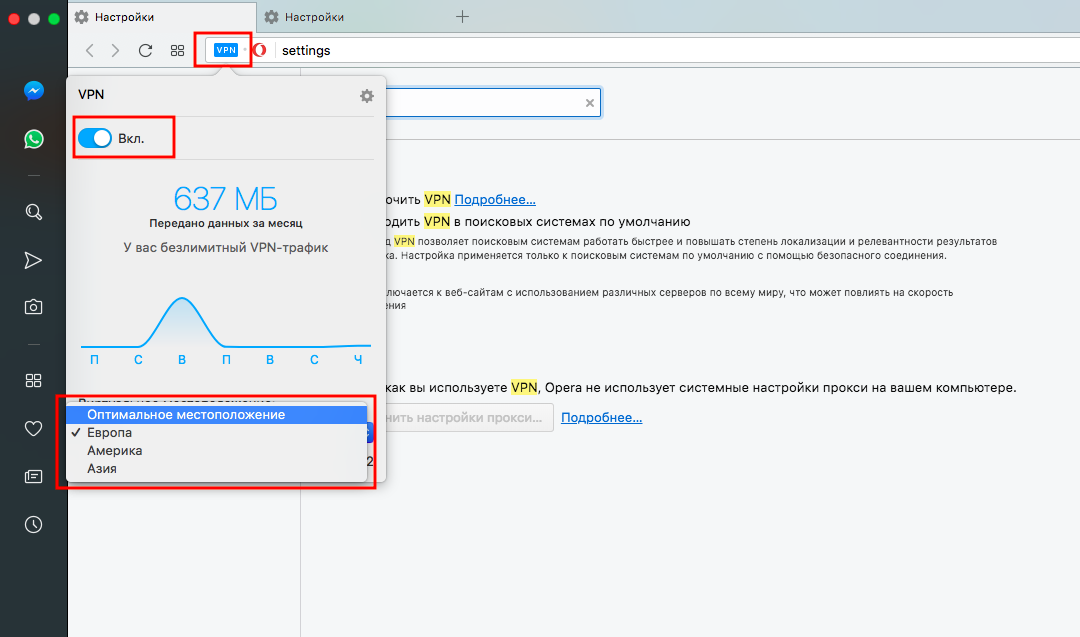The image size is (1080, 637).
Task: Click the last day label Ч on the usage graph
Action: pos(358,359)
